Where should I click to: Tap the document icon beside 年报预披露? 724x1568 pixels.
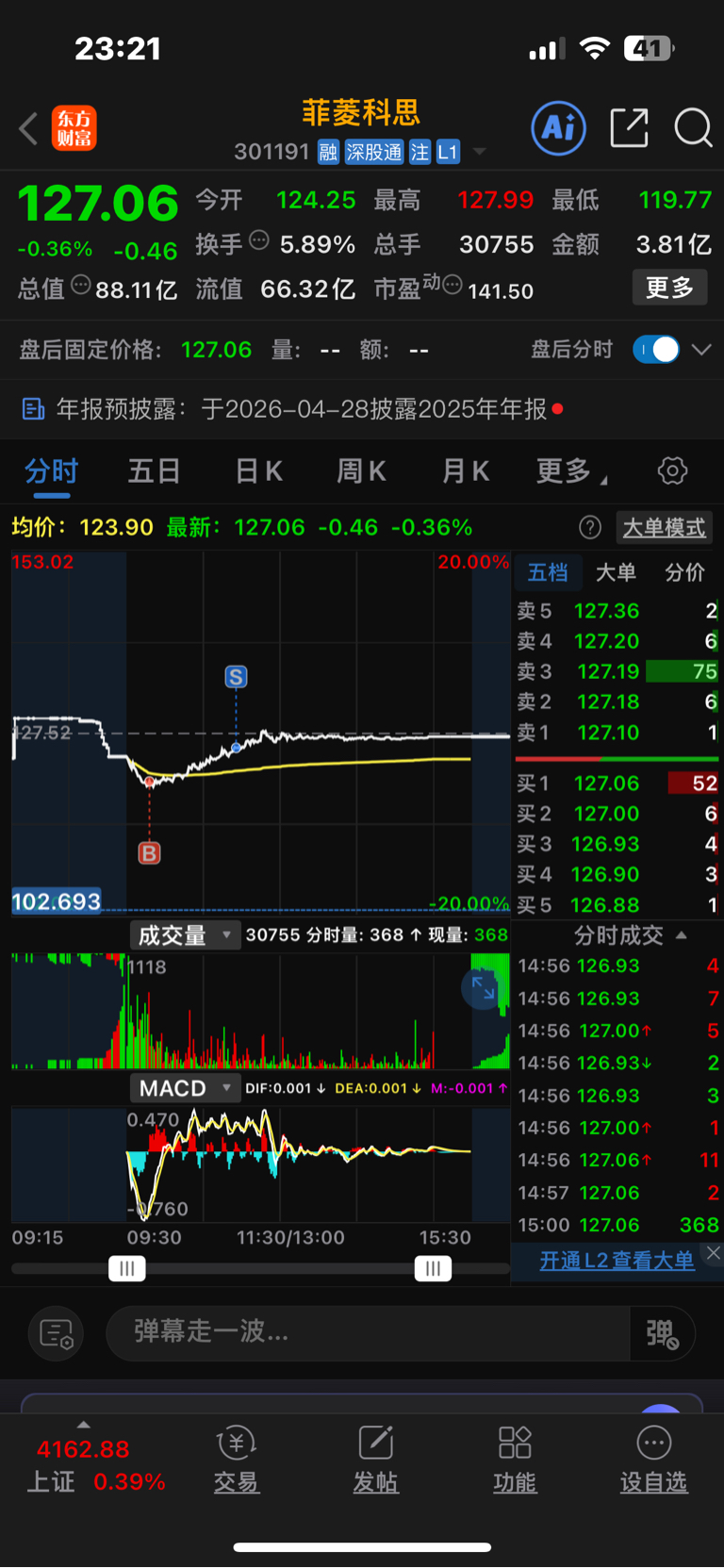(x=33, y=409)
